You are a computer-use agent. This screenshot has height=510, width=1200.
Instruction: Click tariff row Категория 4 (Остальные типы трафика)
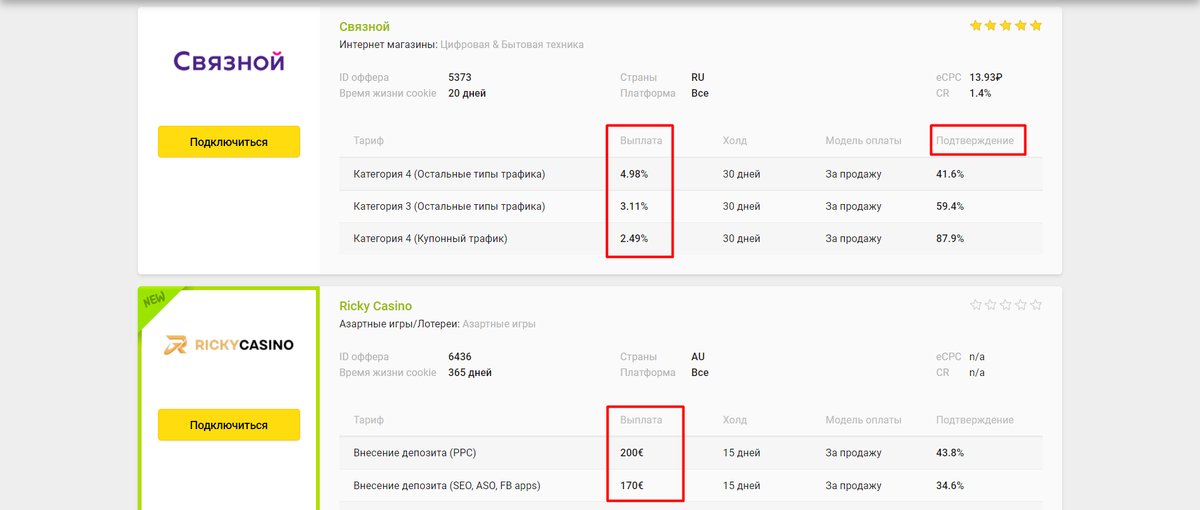click(x=690, y=174)
